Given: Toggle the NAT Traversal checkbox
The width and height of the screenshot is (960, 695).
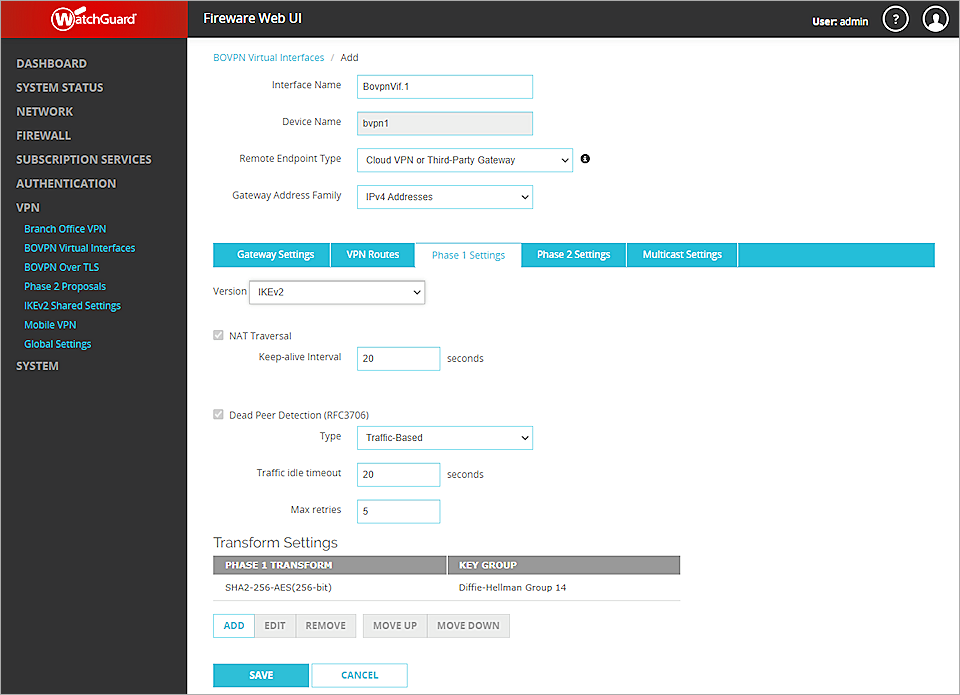Looking at the screenshot, I should coord(218,335).
